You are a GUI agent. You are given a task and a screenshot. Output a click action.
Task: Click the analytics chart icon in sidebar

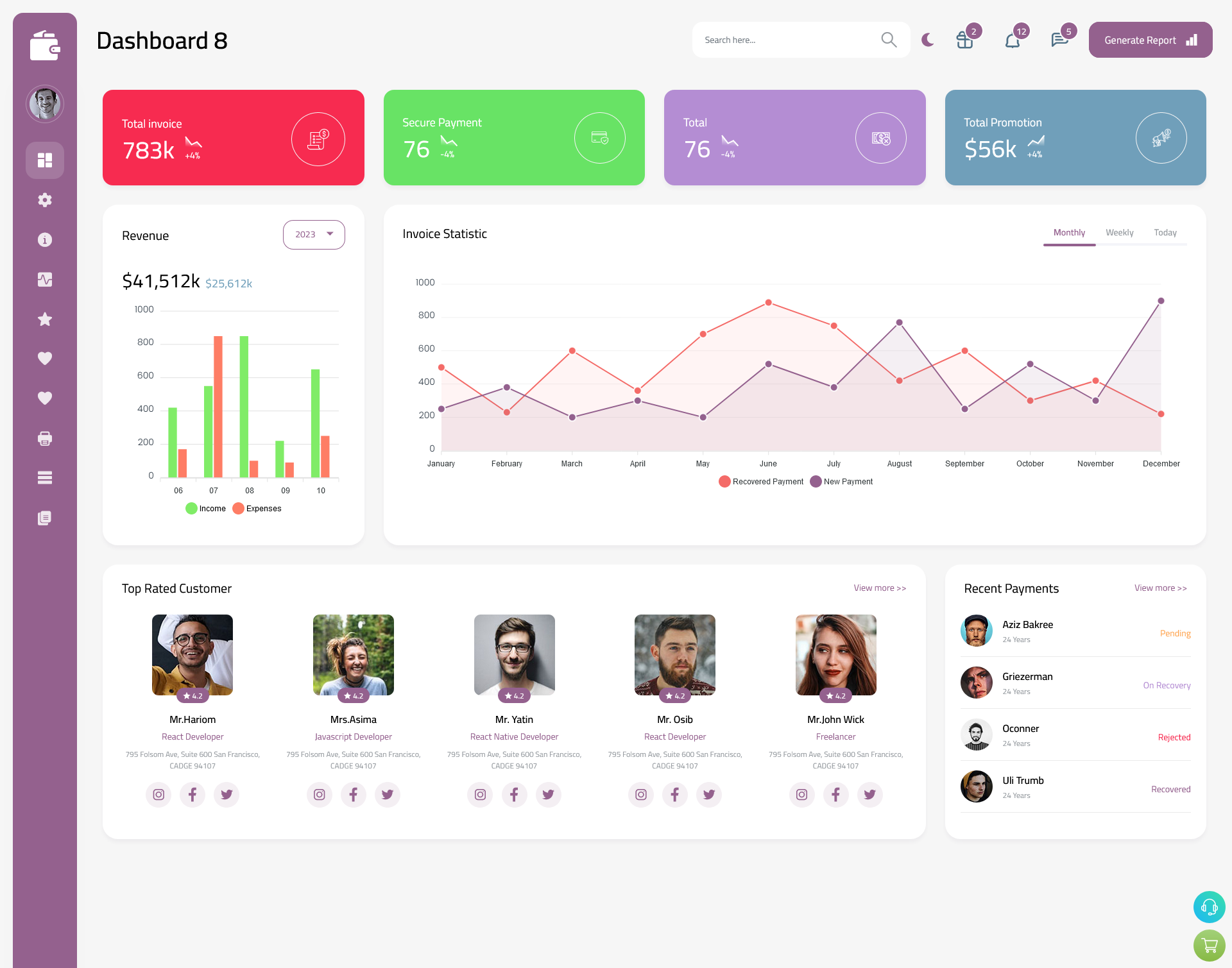[44, 278]
